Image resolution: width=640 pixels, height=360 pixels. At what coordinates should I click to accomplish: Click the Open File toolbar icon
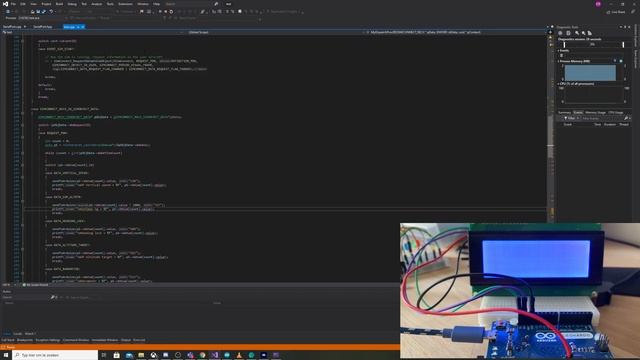tap(32, 11)
